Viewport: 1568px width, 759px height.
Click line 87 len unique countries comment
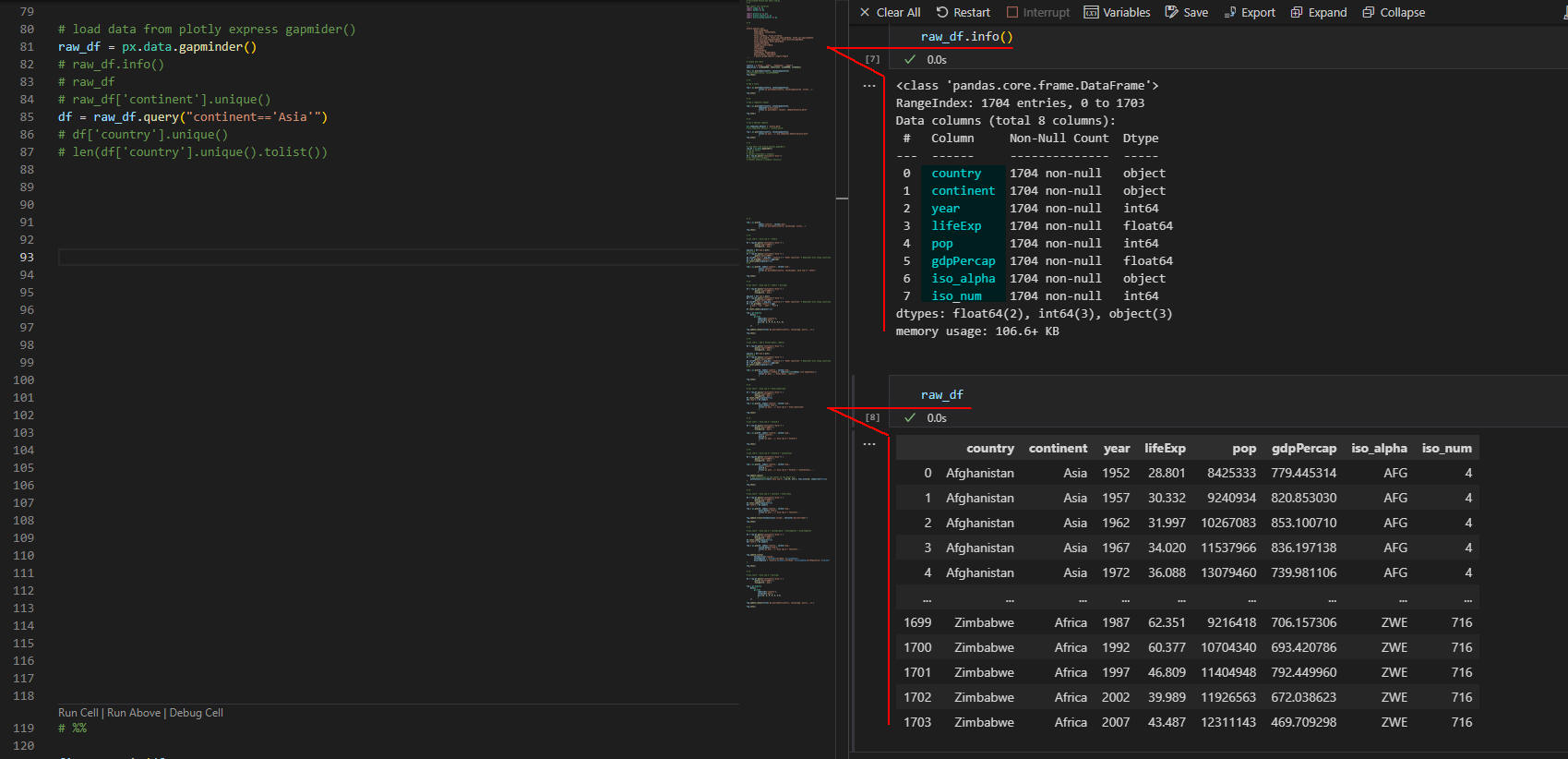point(193,152)
